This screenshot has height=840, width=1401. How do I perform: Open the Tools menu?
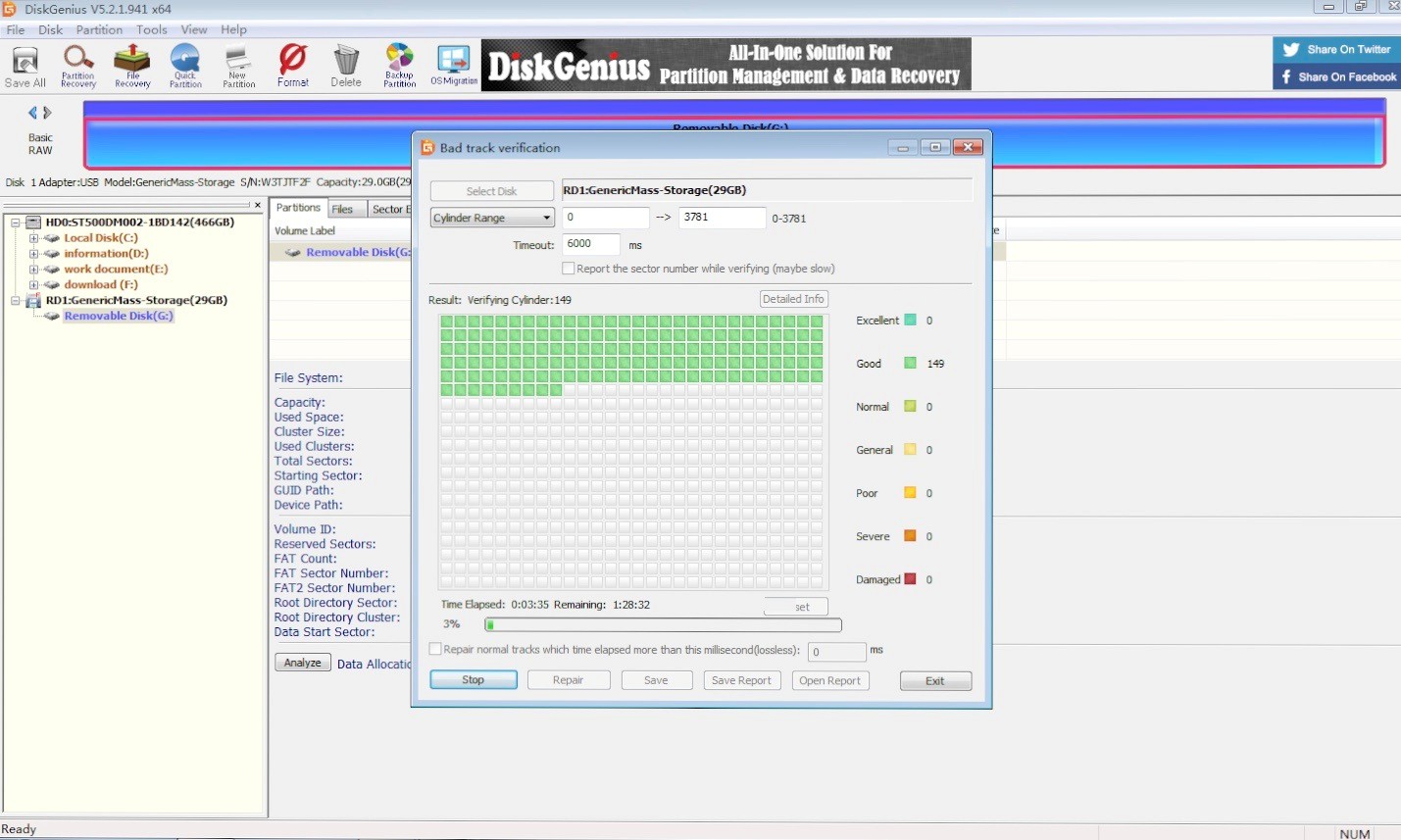152,29
